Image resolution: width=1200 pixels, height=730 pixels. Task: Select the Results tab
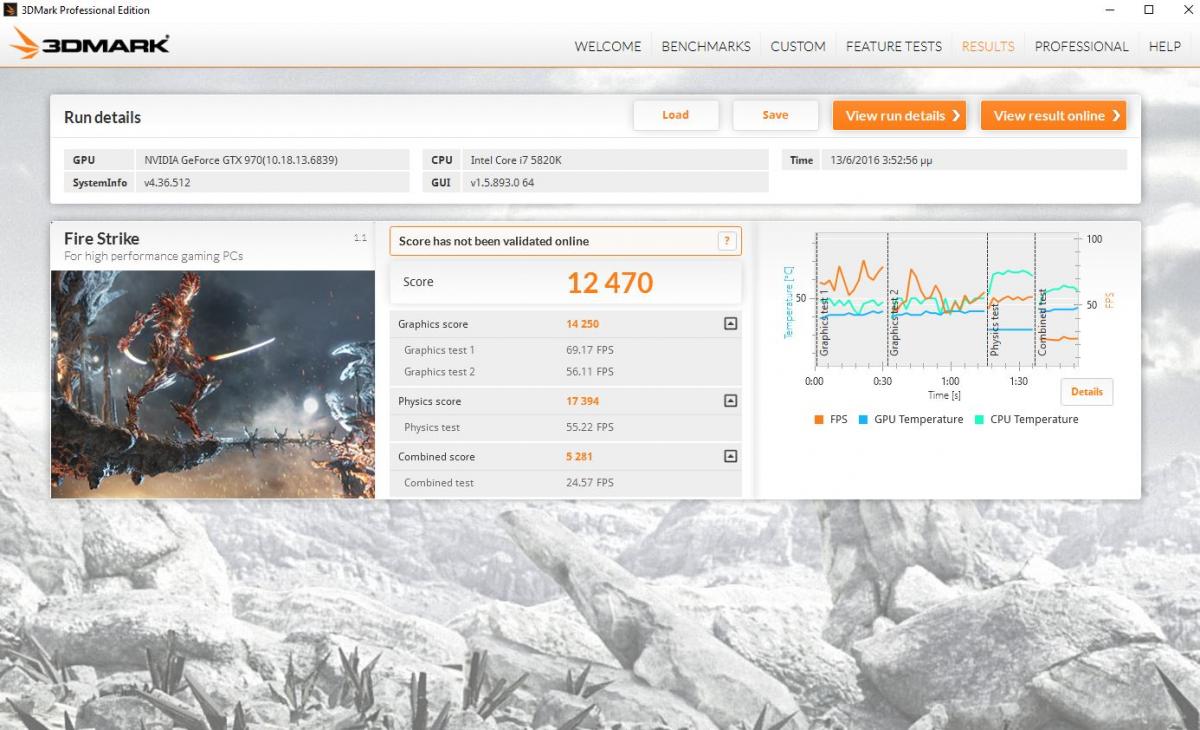[x=988, y=46]
